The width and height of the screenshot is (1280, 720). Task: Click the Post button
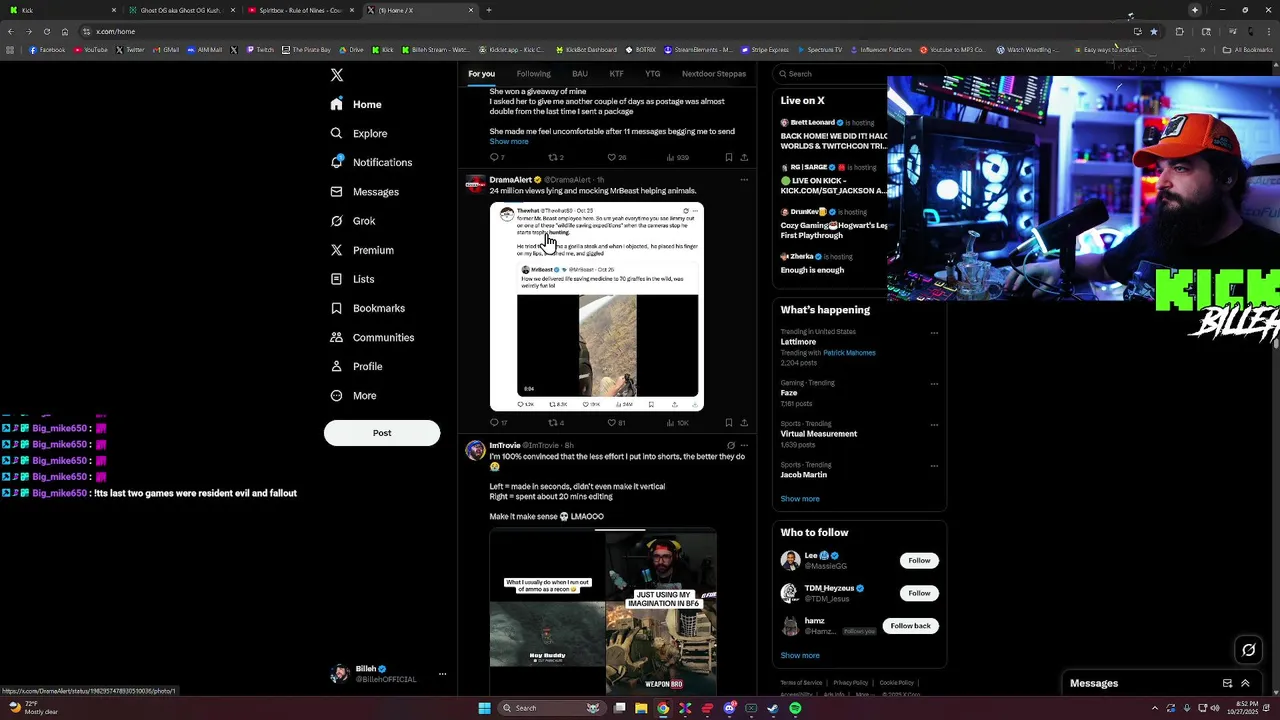coord(382,433)
